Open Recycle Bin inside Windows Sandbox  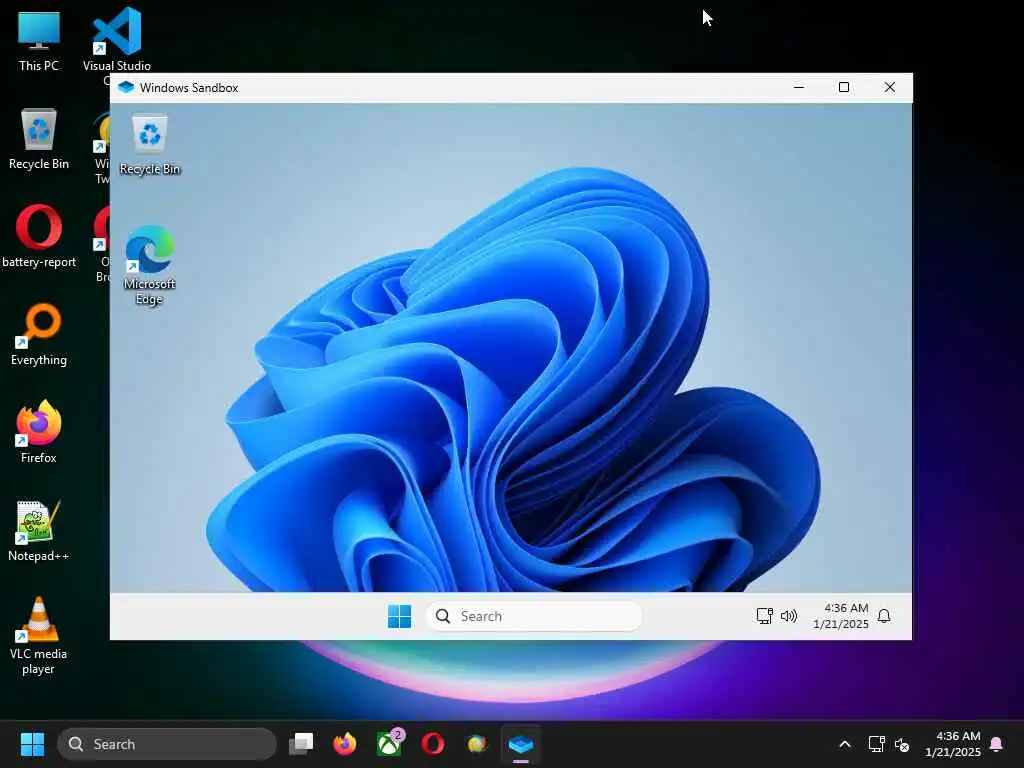(150, 145)
